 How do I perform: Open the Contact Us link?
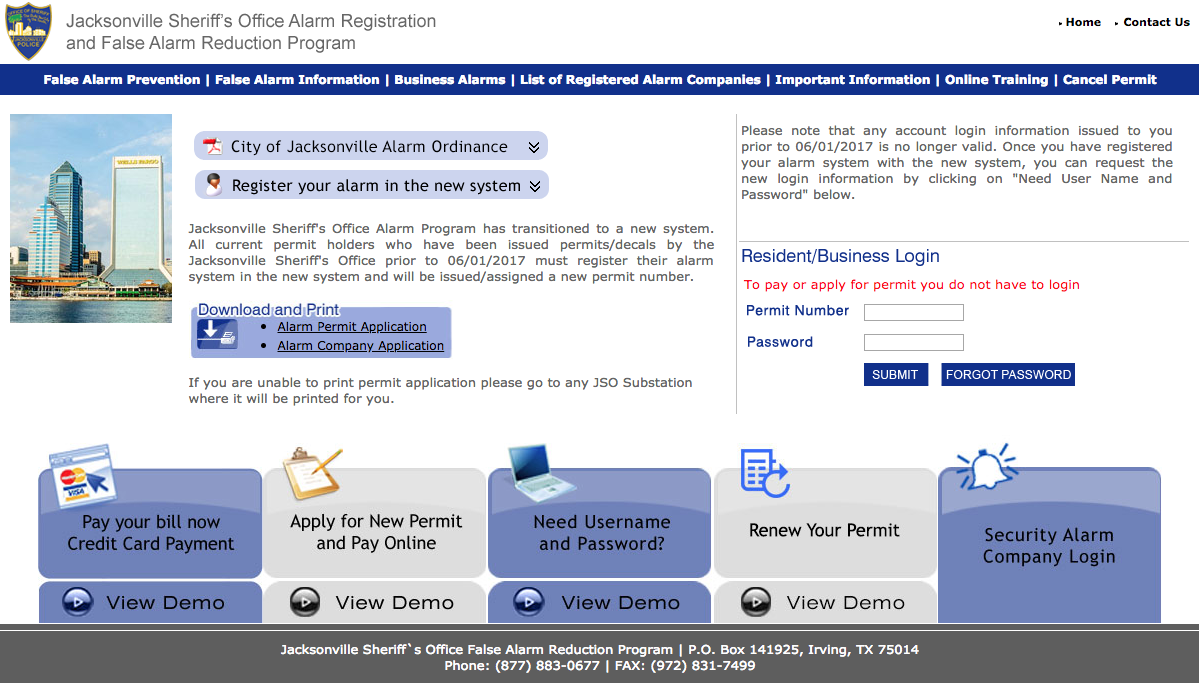click(x=1156, y=22)
